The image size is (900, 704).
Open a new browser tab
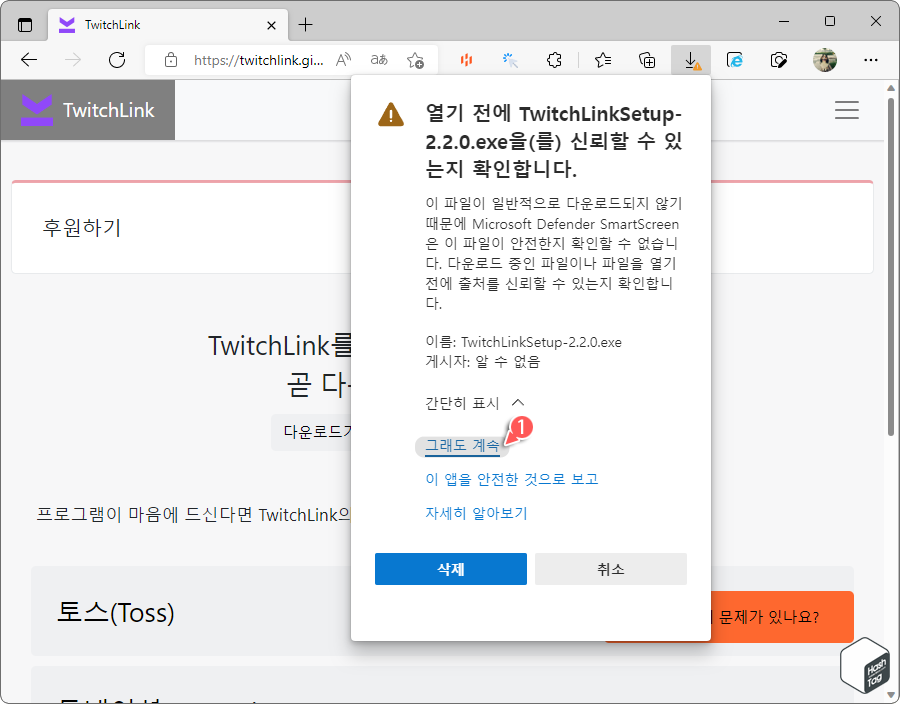[306, 24]
